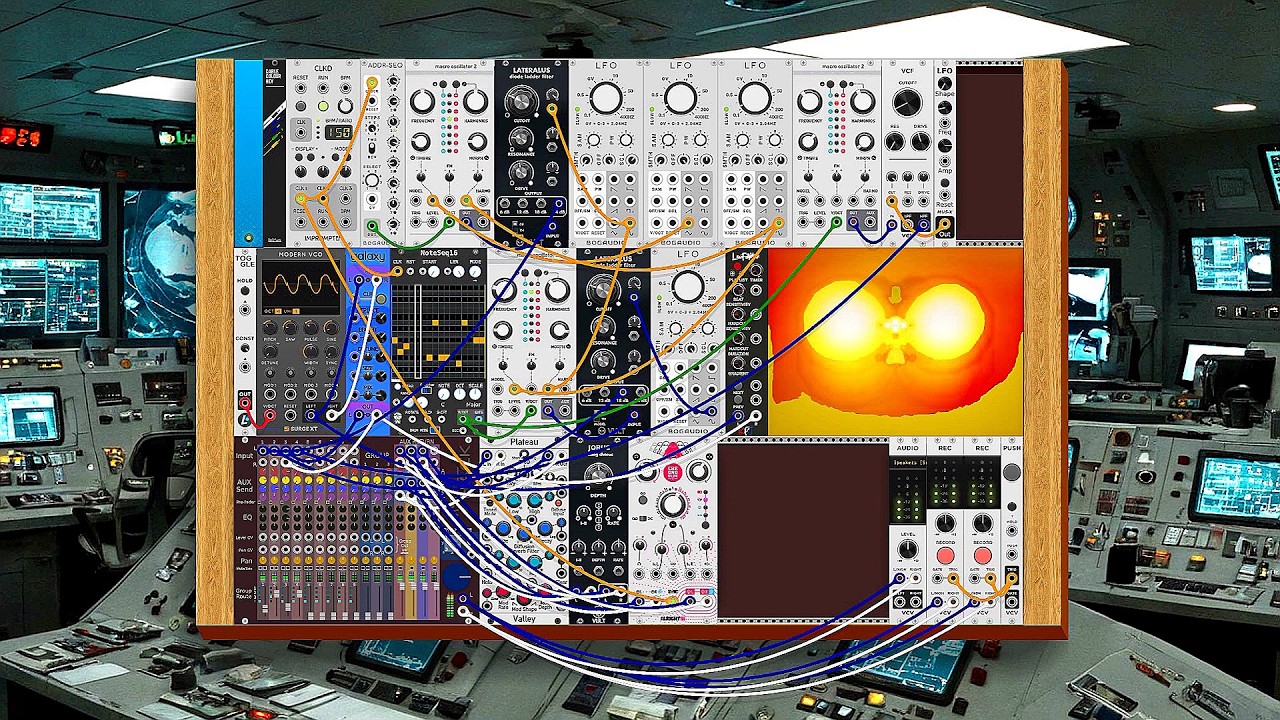Click the Reset jack on narrow LFO module
This screenshot has height=720, width=1280.
click(944, 195)
